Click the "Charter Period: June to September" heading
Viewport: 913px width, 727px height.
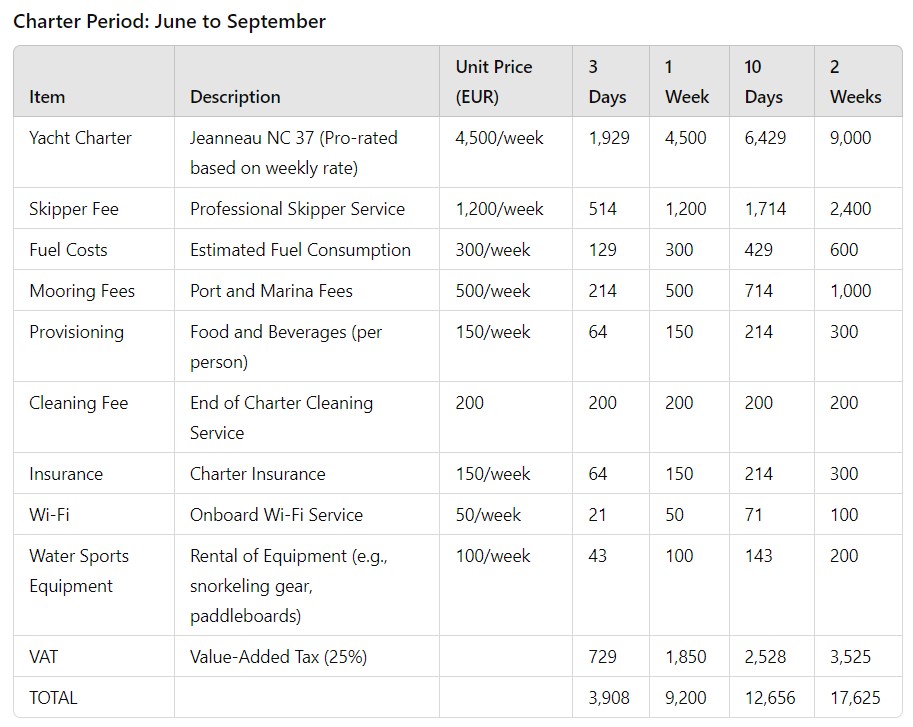click(169, 21)
